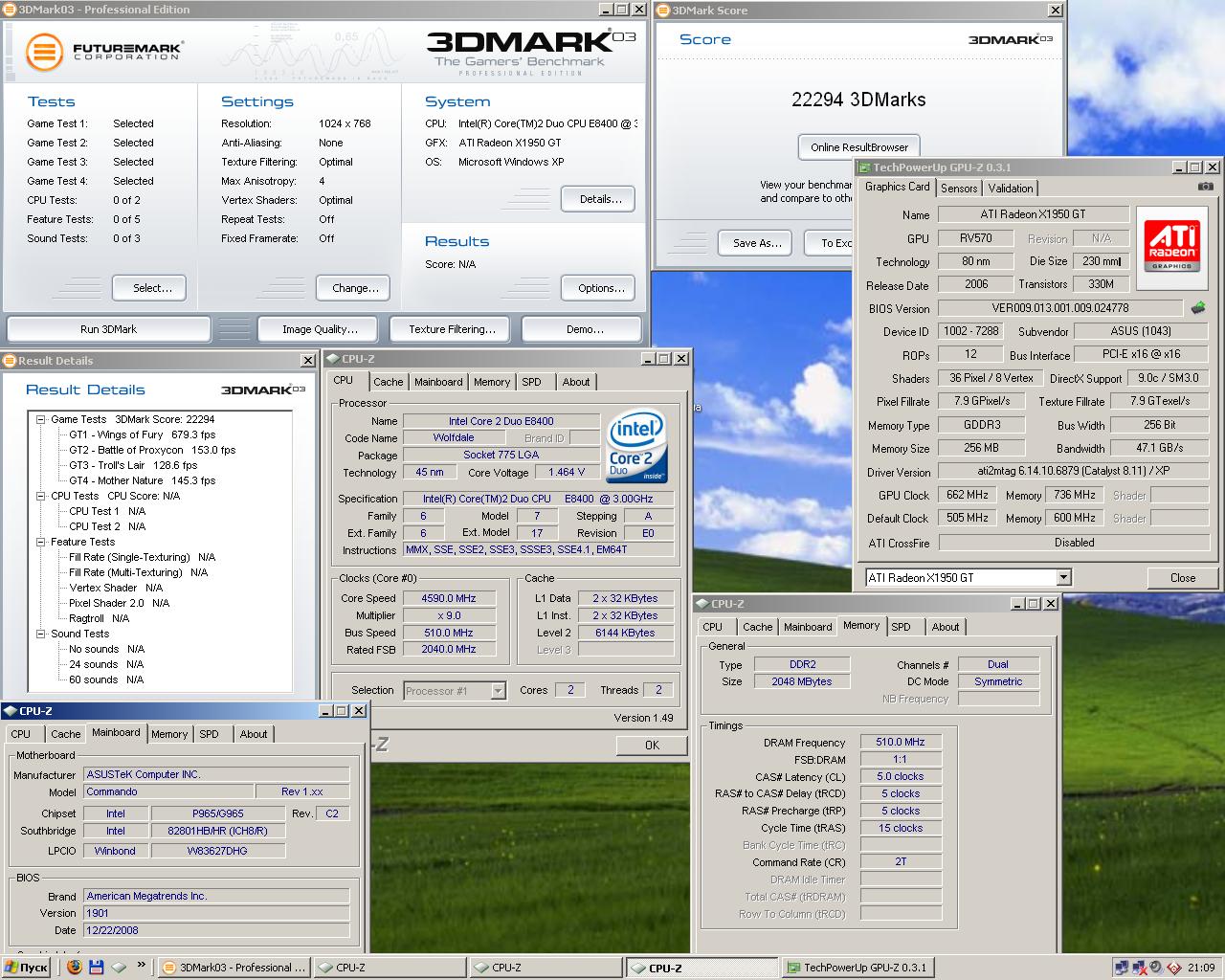Open Texture Filtering... in 3DMark03
The width and height of the screenshot is (1225, 980).
(x=452, y=329)
